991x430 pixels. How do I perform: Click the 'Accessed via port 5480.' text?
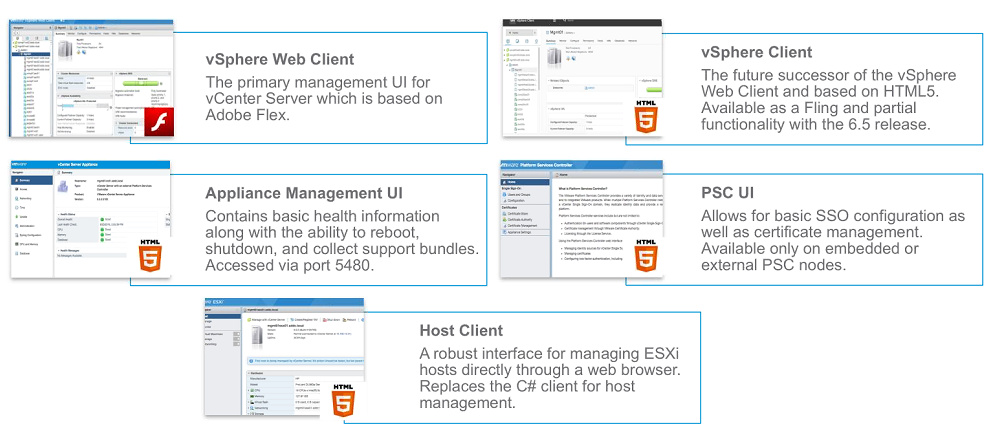pyautogui.click(x=289, y=265)
